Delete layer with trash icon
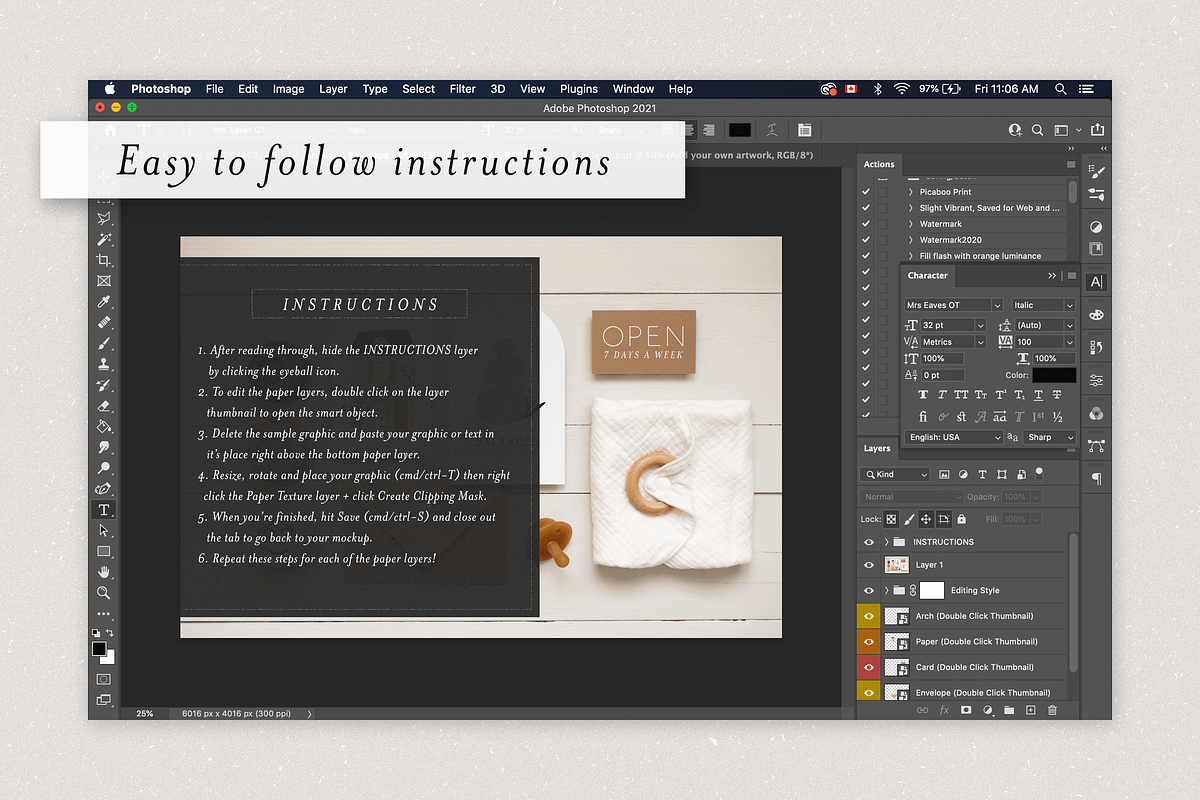 pyautogui.click(x=1052, y=710)
